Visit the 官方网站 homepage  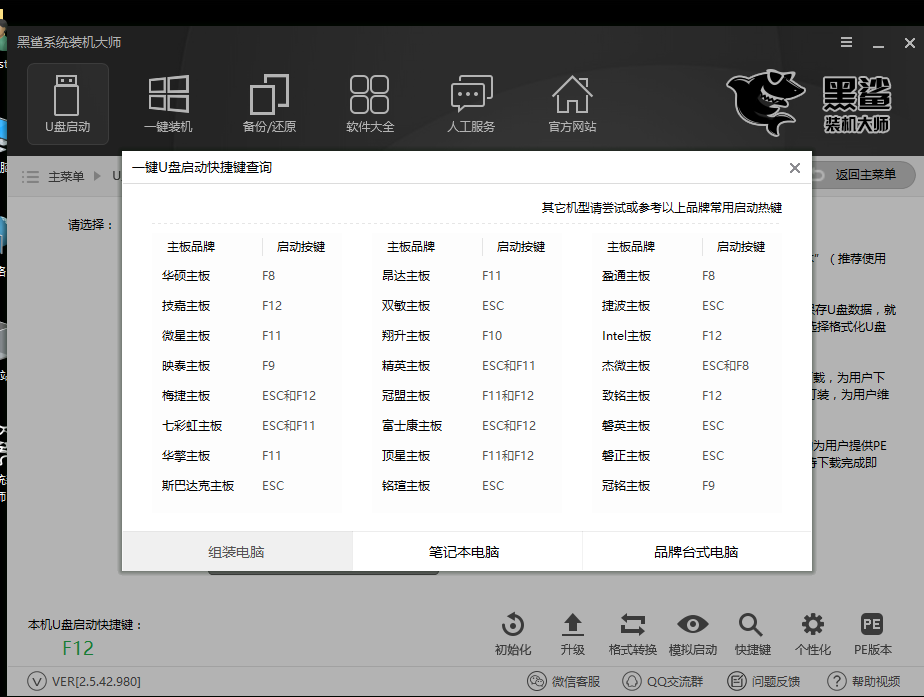[x=571, y=103]
